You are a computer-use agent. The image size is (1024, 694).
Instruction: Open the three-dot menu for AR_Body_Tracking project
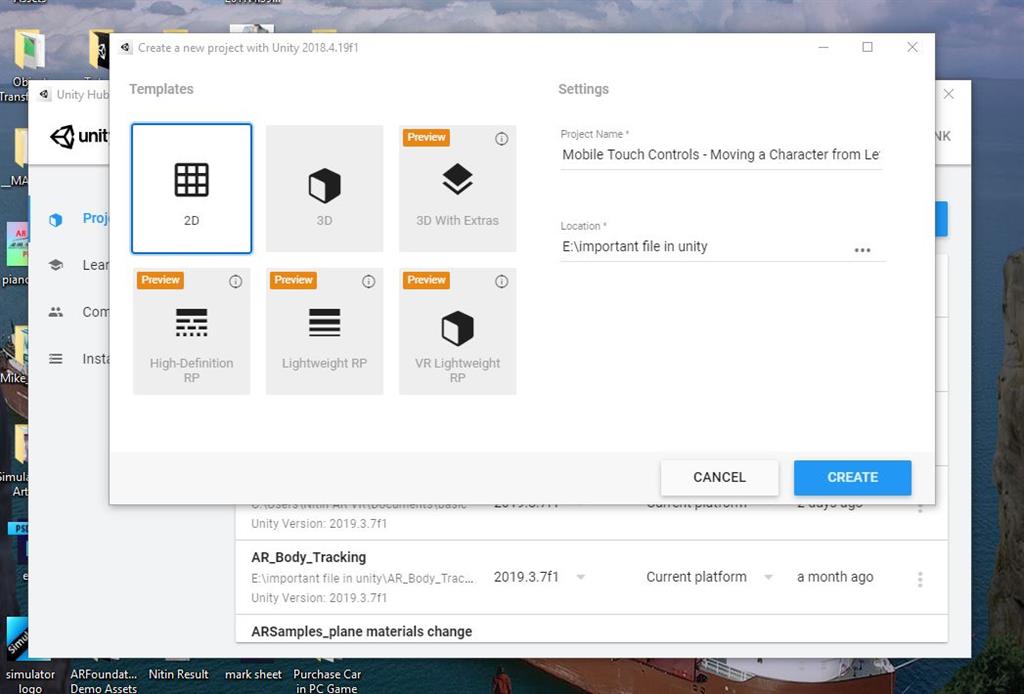coord(920,579)
